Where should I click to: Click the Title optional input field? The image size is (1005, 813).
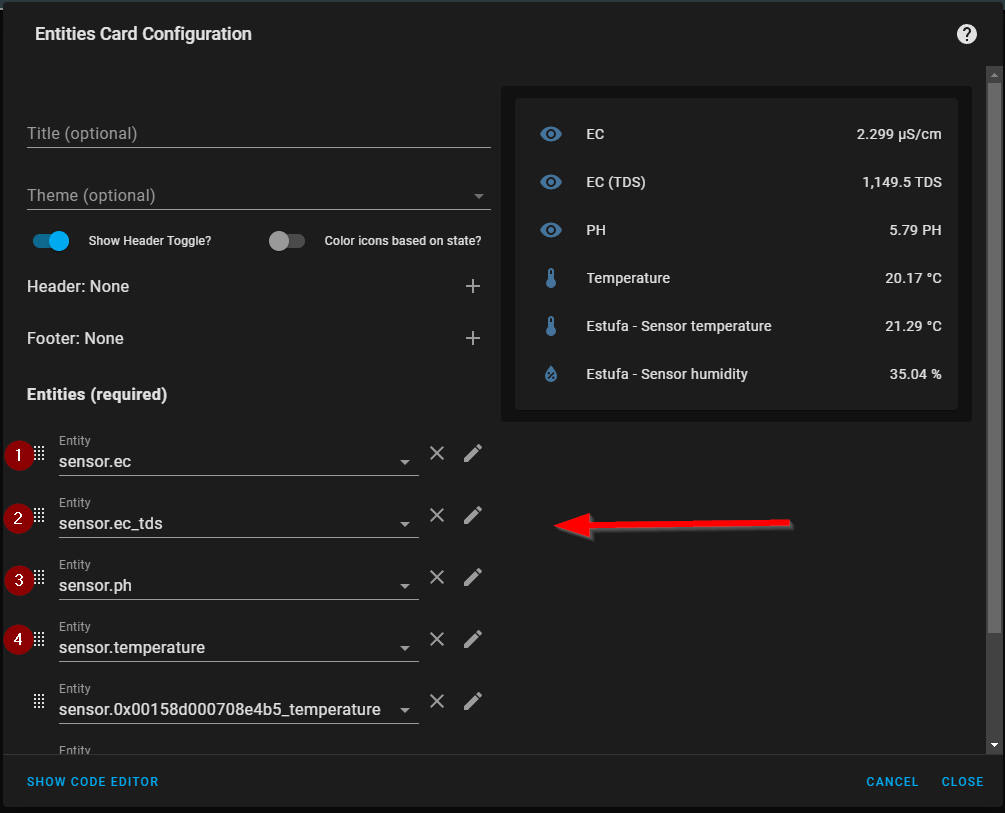pyautogui.click(x=258, y=134)
